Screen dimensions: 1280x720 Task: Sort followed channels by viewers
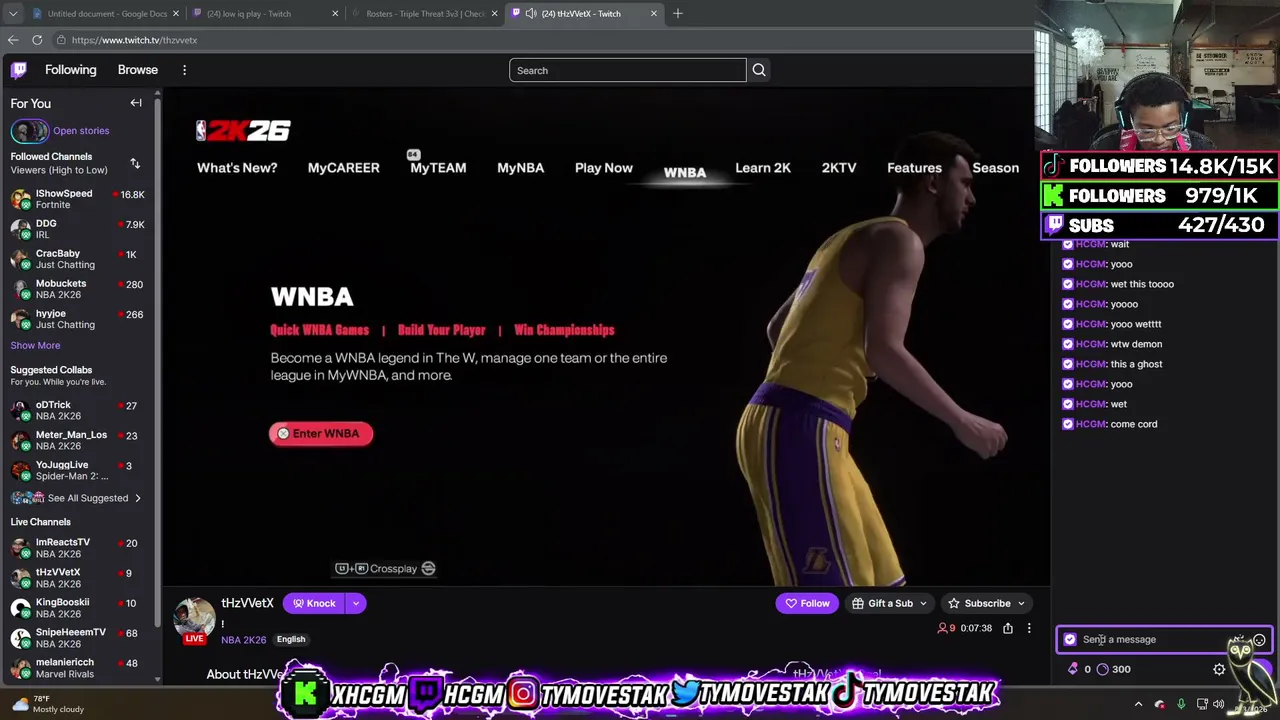click(135, 163)
